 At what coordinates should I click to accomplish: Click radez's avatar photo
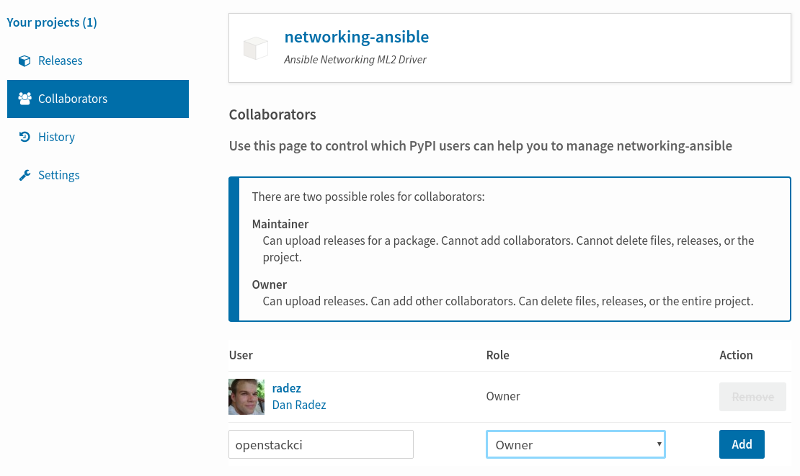click(246, 396)
